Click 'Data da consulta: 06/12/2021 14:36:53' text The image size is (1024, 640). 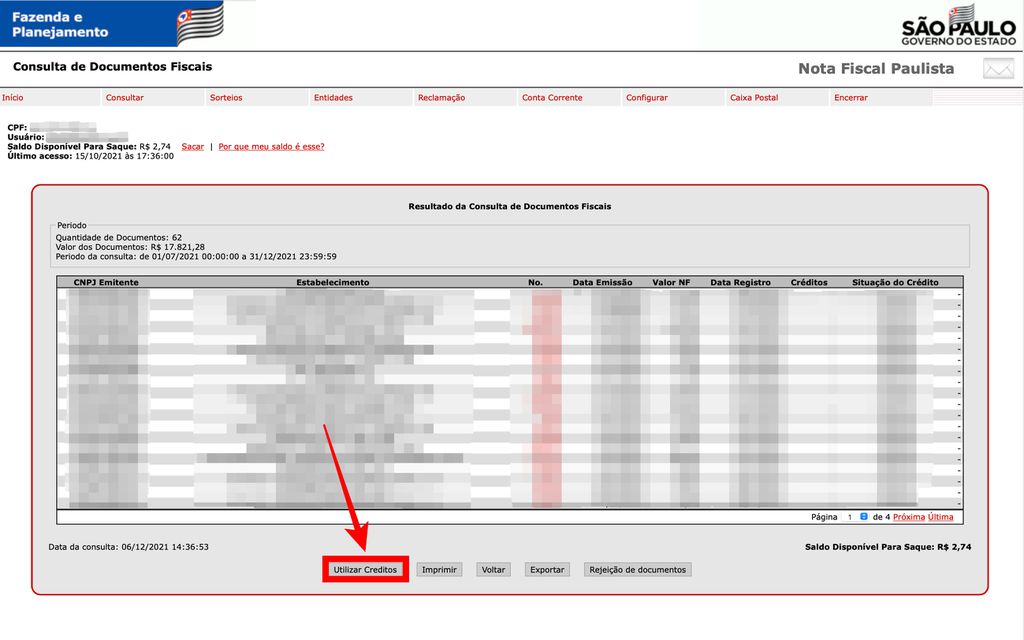[x=129, y=547]
